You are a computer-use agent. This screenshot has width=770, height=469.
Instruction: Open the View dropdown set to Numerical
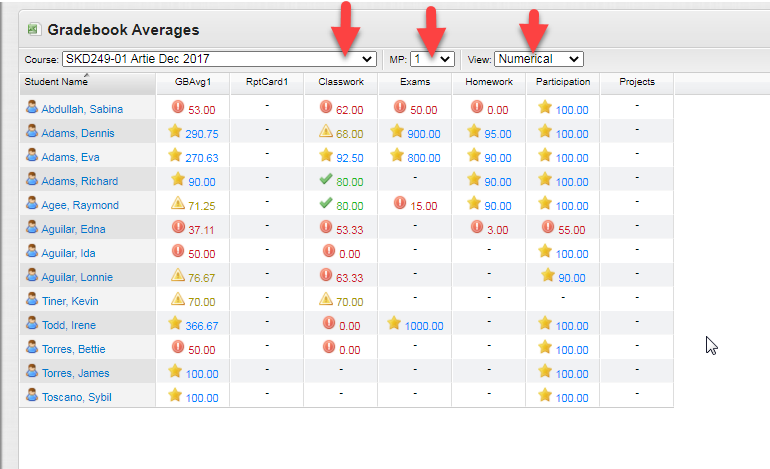(x=539, y=59)
